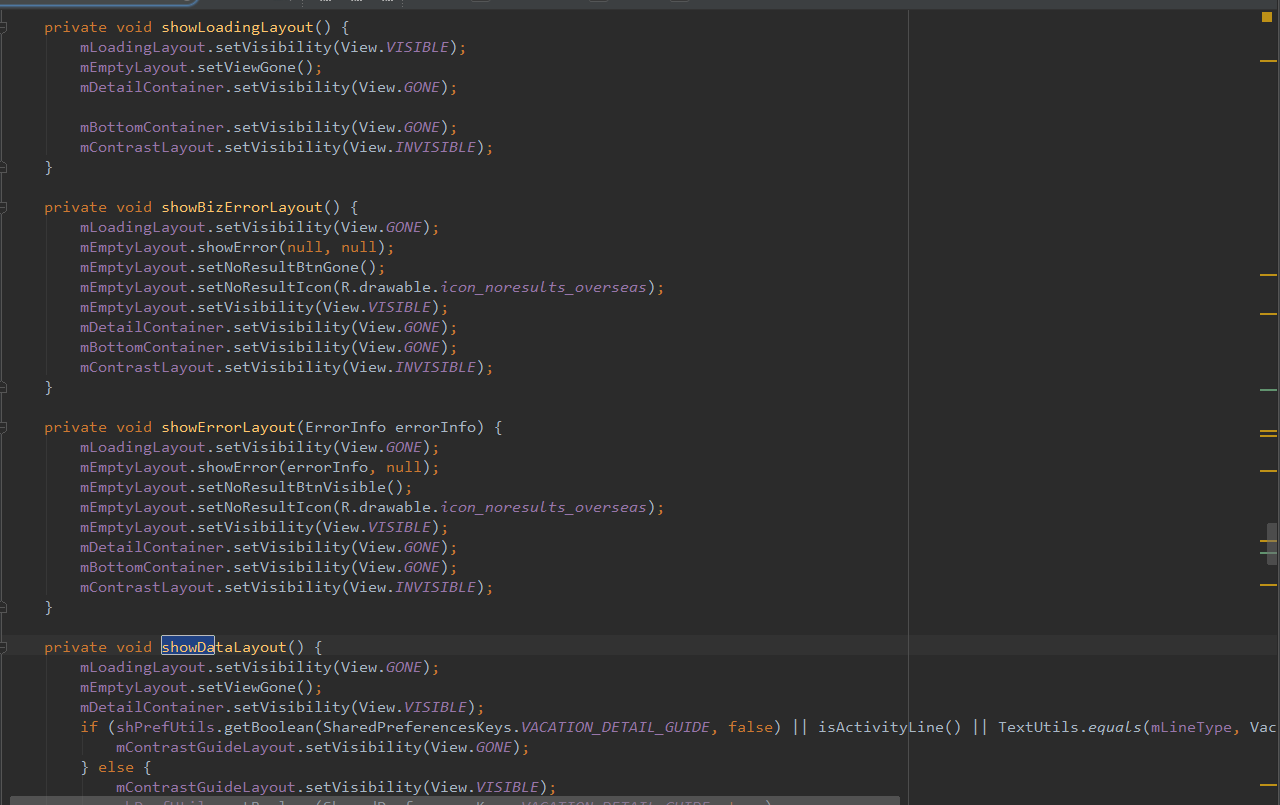Click mContrastGuideLayout.setVisibility(View.GONE) line
The width and height of the screenshot is (1280, 805).
322,747
